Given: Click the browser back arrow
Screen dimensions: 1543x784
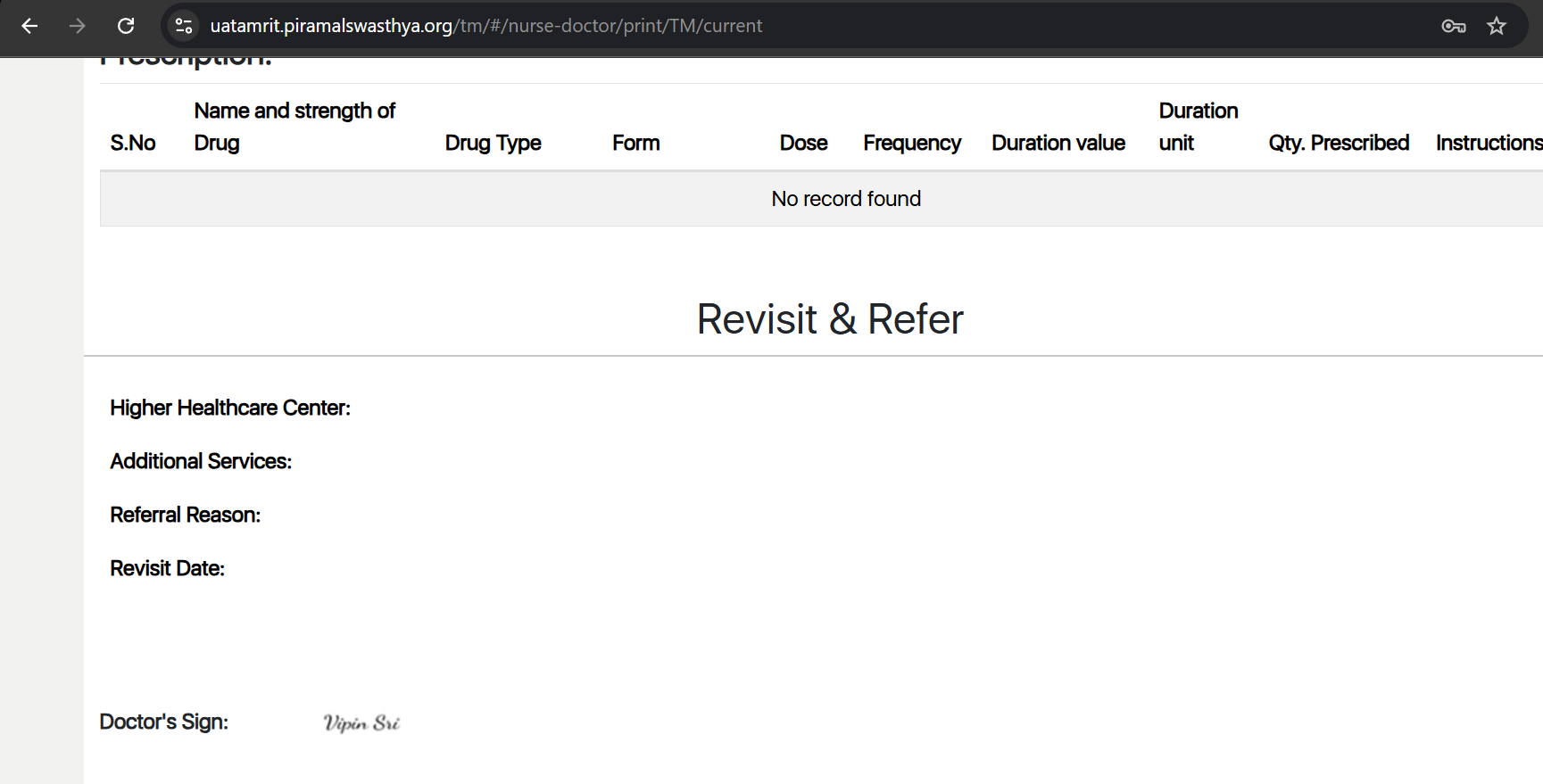Looking at the screenshot, I should [x=29, y=26].
